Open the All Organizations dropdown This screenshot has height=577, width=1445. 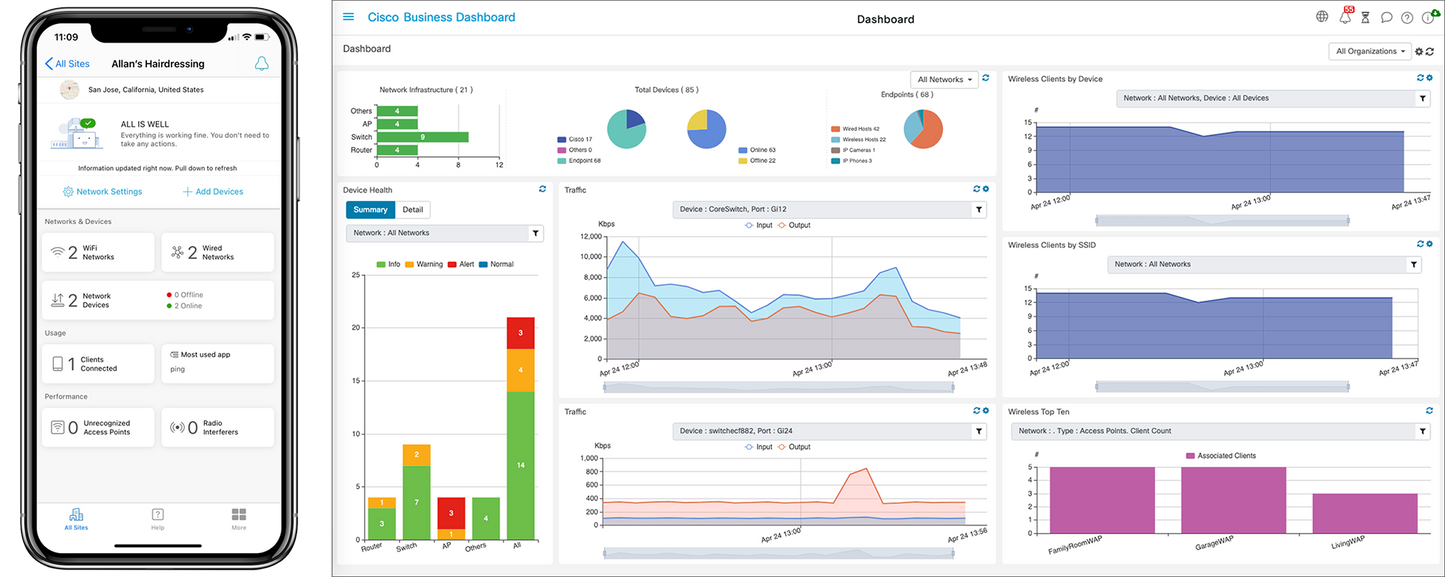(1369, 51)
